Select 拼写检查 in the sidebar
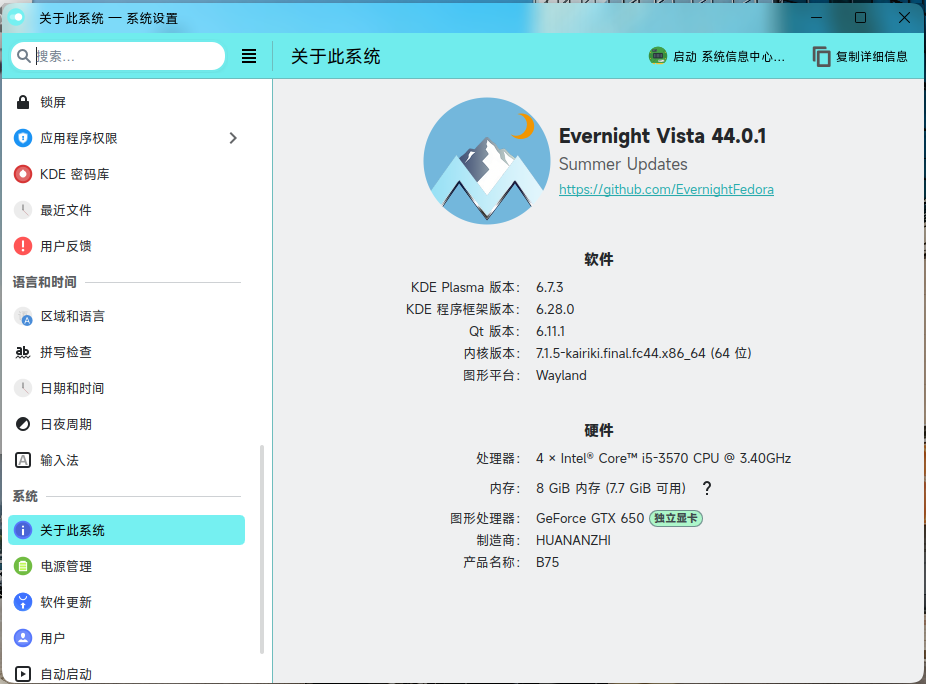 (x=126, y=353)
